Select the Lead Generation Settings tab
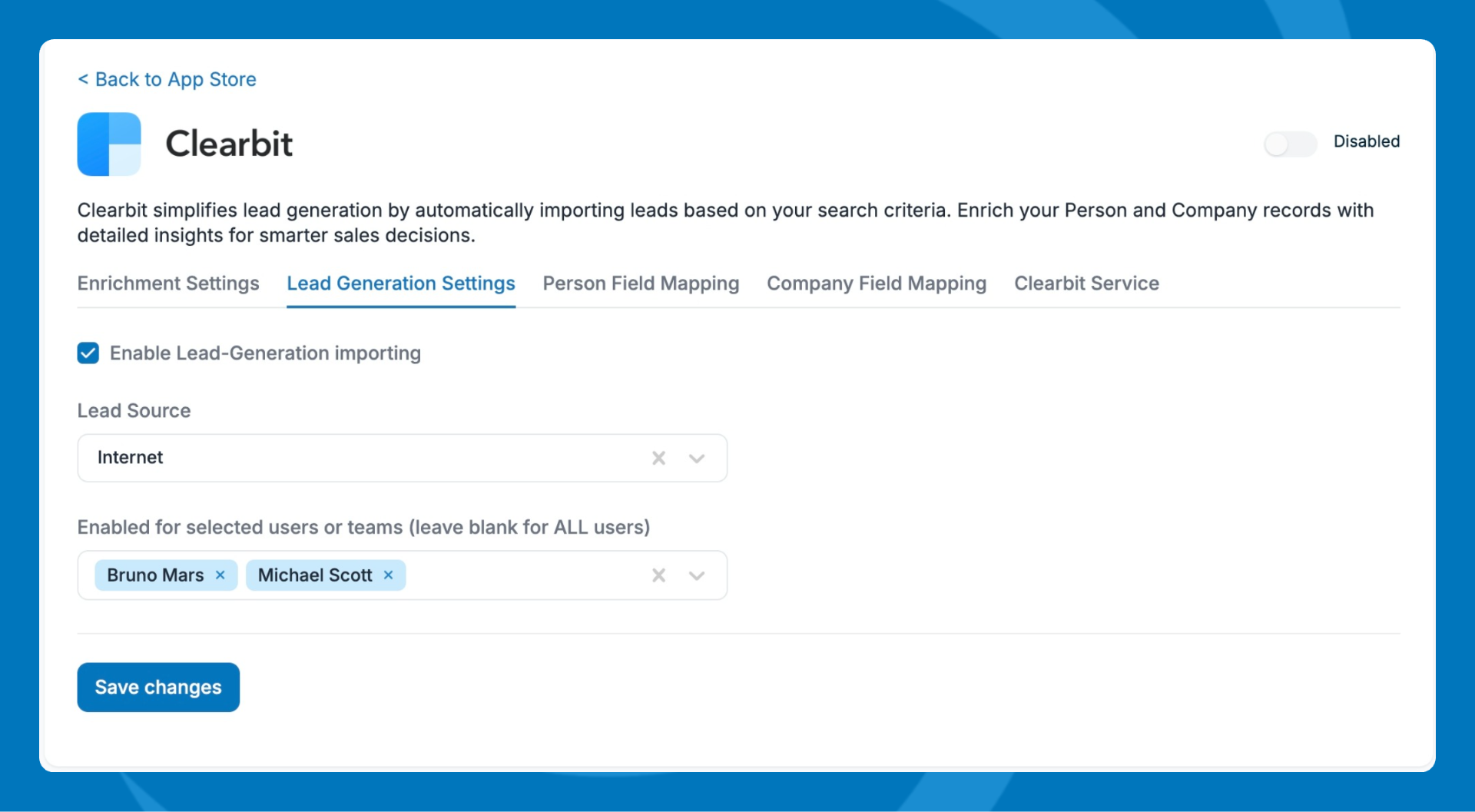 [x=400, y=283]
